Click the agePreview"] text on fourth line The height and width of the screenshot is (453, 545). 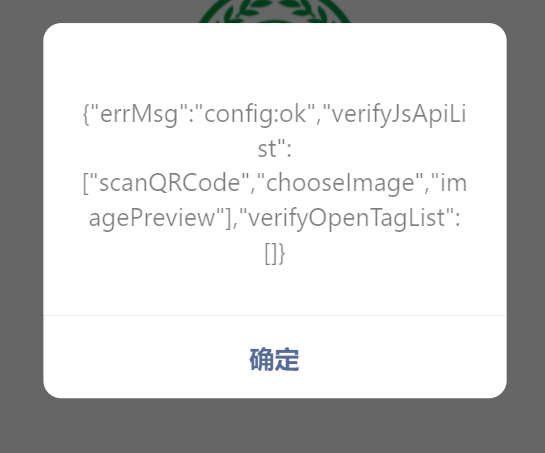pos(160,218)
